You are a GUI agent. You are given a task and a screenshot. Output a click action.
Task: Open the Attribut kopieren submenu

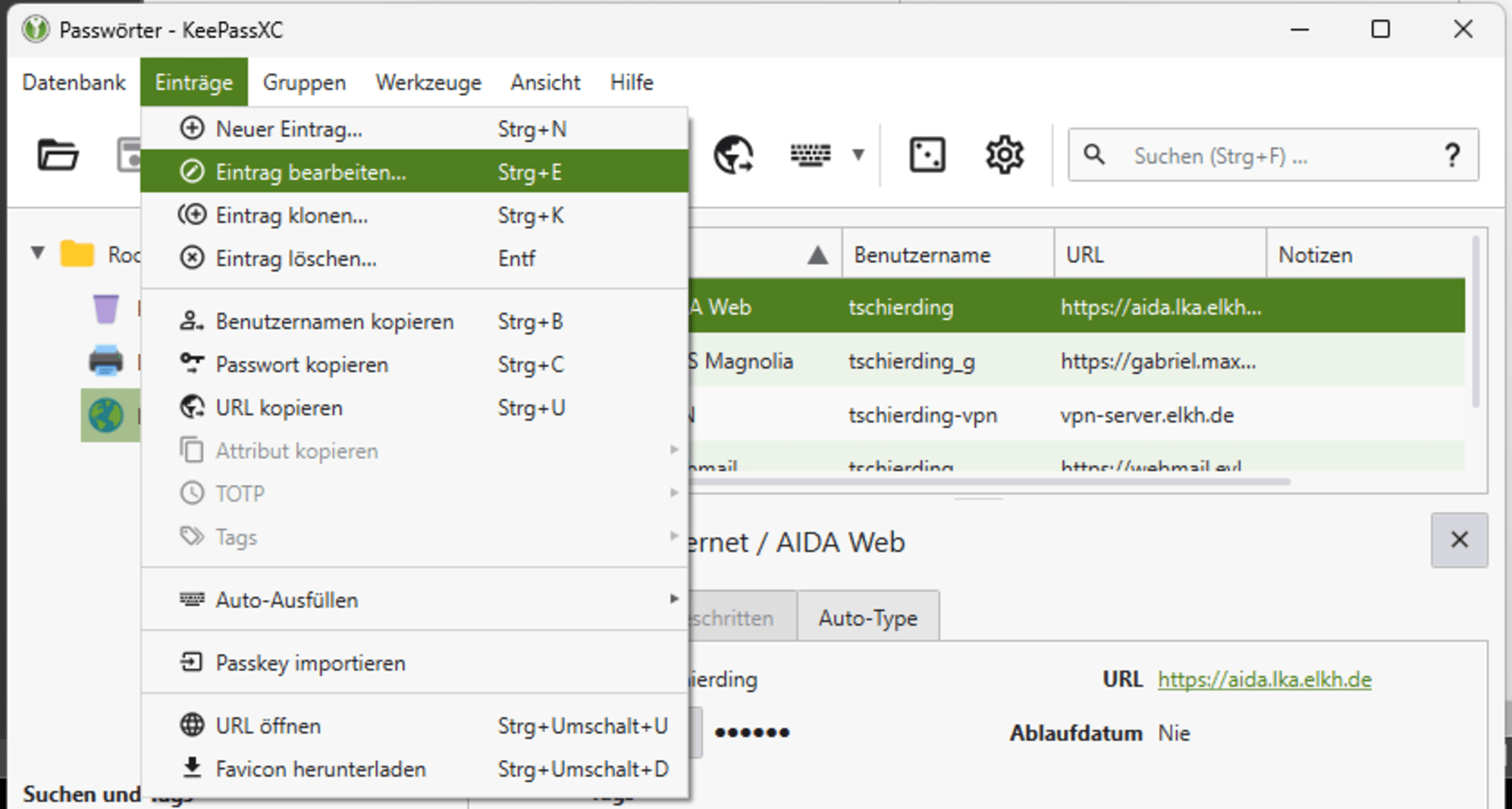pyautogui.click(x=414, y=451)
